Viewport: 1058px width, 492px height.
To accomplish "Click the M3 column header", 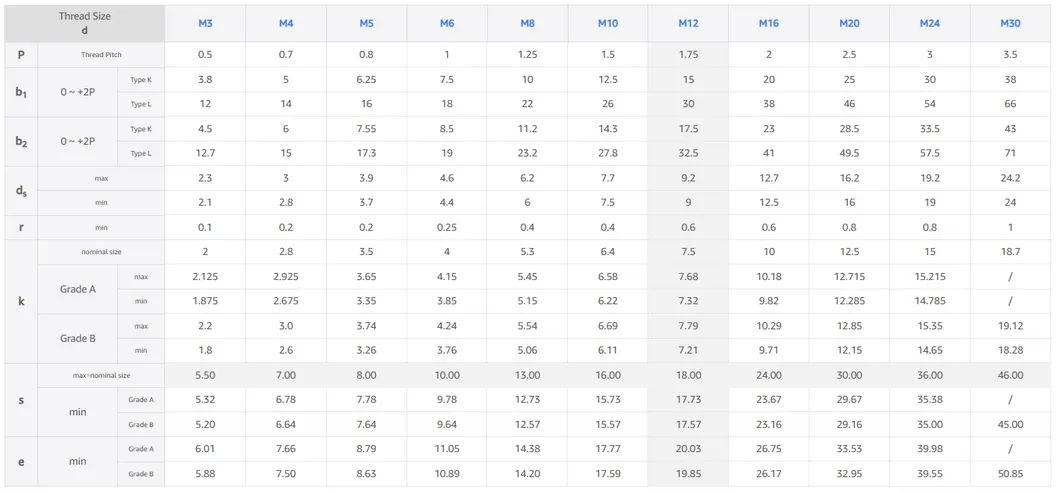I will pos(205,23).
